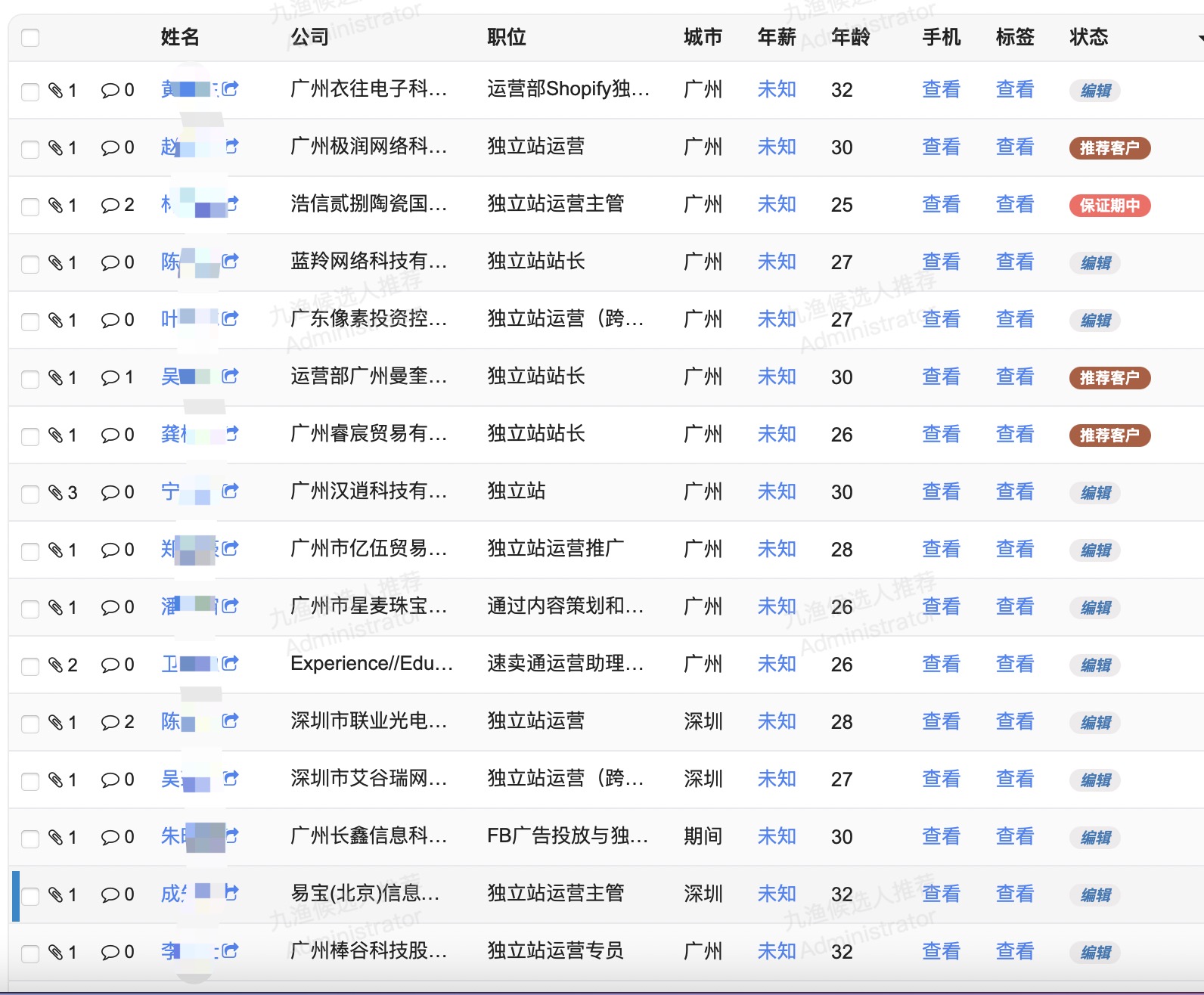Click share icon in 易宝(北京)信息 row
This screenshot has width=1204, height=995.
(231, 893)
